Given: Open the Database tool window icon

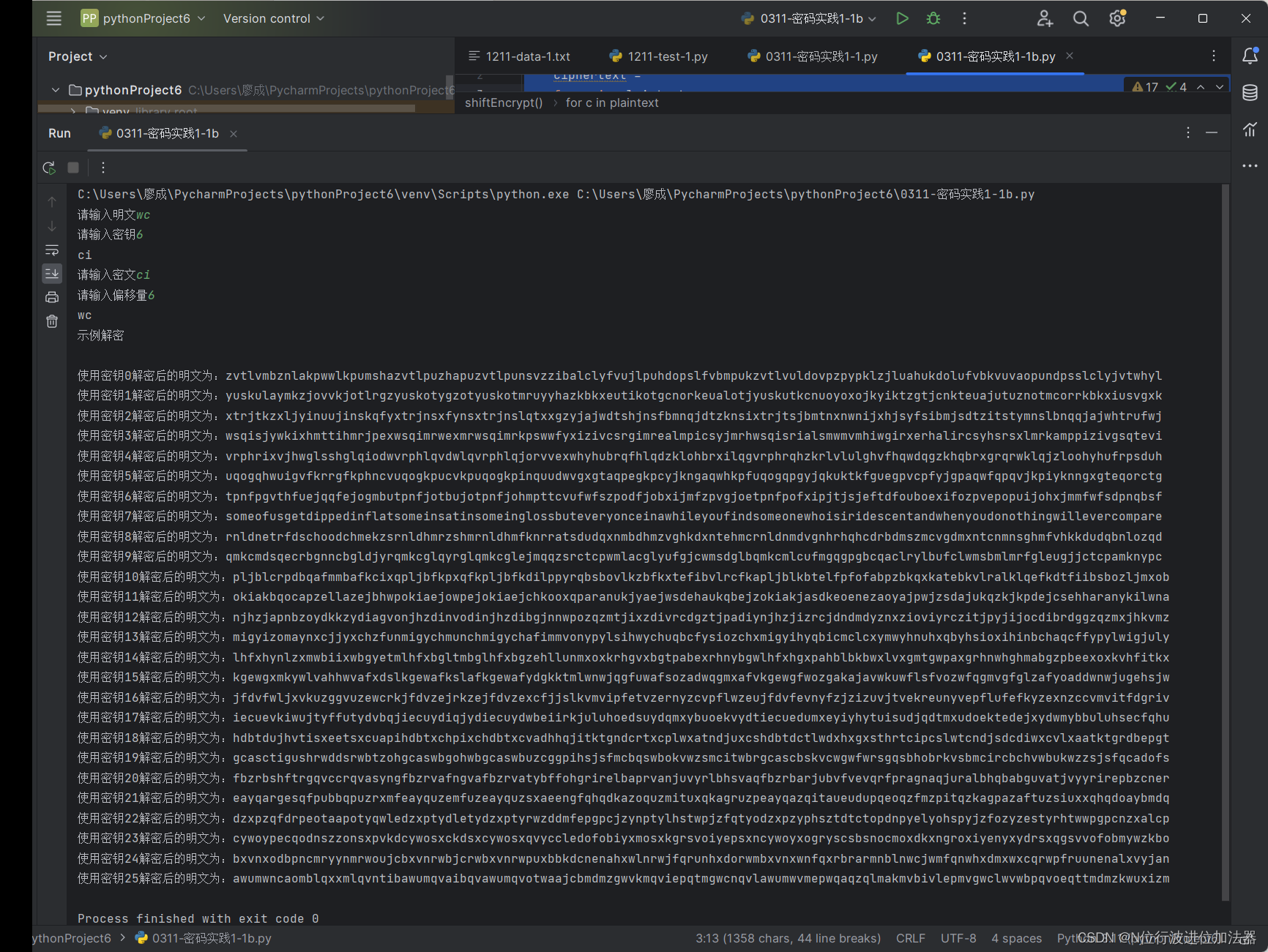Looking at the screenshot, I should point(1250,92).
